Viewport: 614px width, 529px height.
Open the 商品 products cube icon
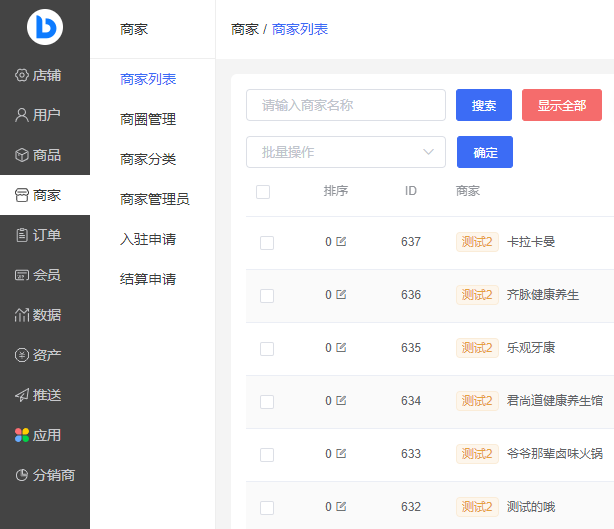click(22, 155)
